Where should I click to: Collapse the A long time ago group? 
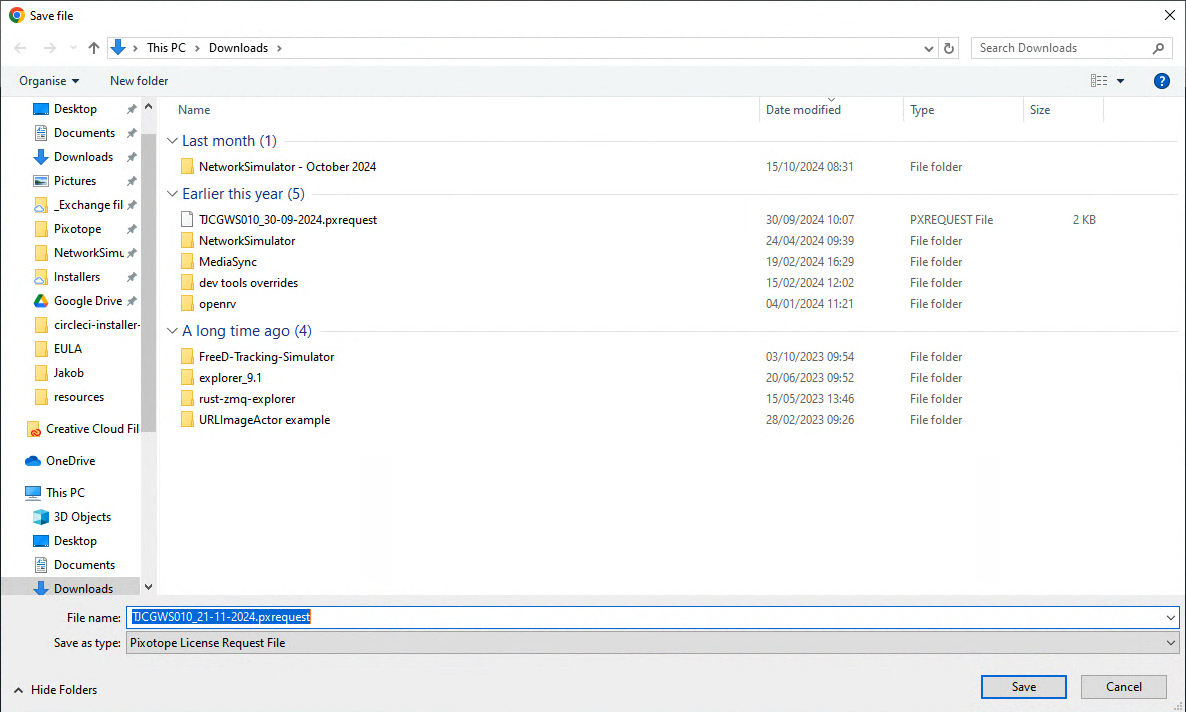point(172,331)
